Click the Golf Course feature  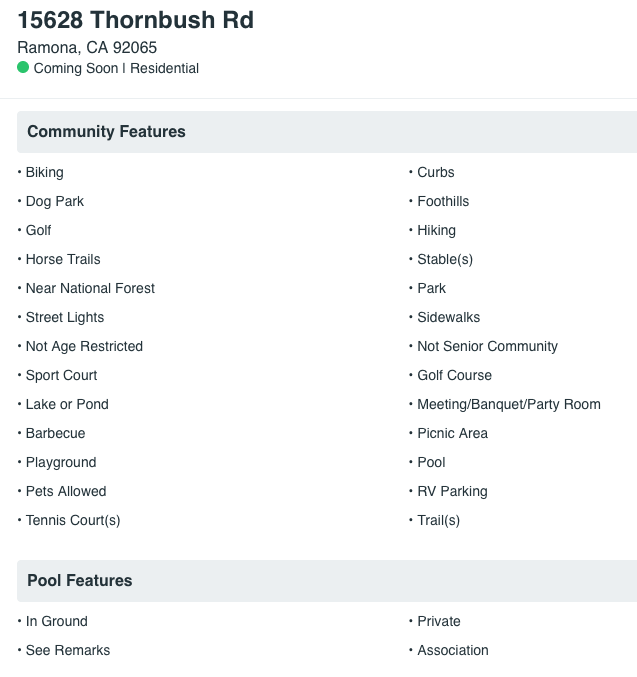point(454,375)
